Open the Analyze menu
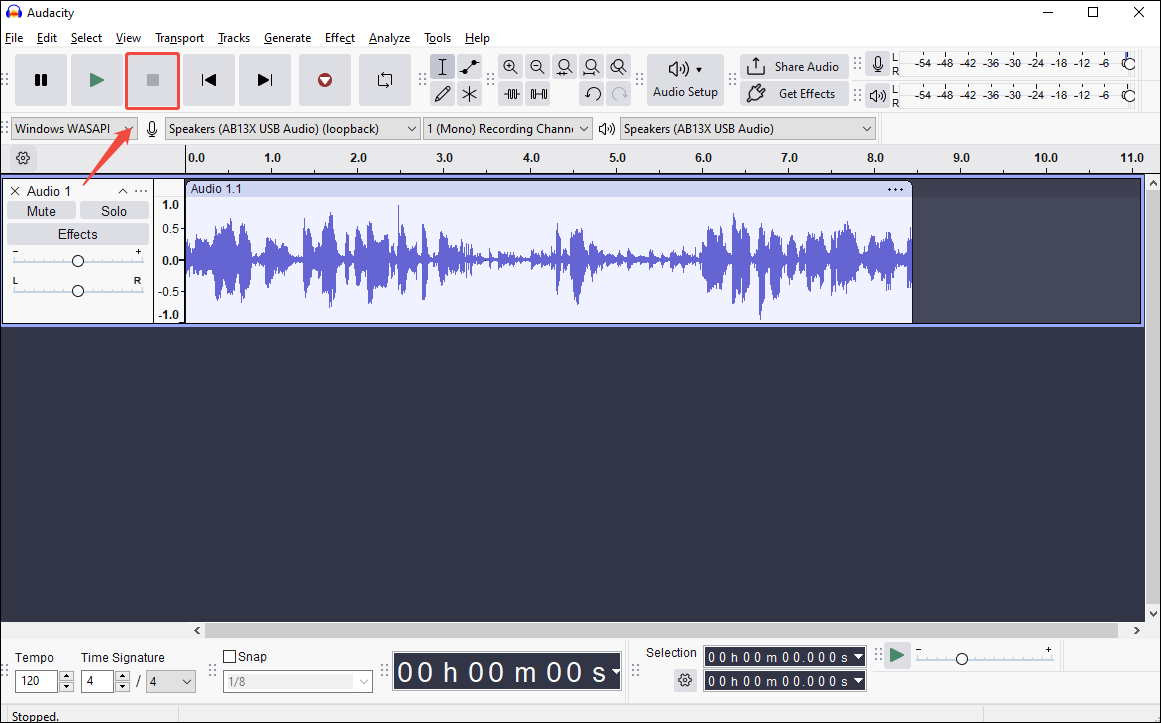 [389, 38]
